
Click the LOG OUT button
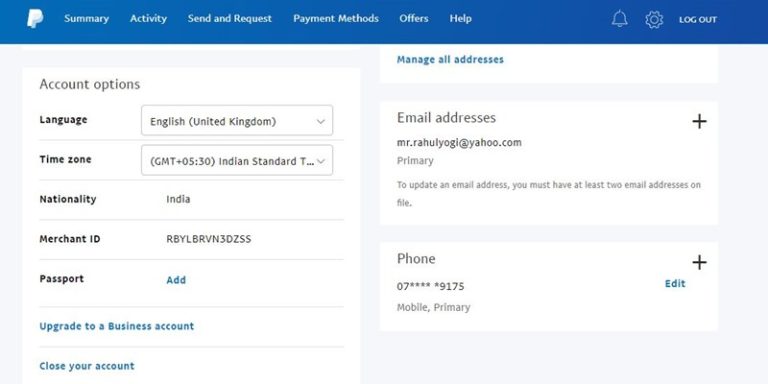697,20
